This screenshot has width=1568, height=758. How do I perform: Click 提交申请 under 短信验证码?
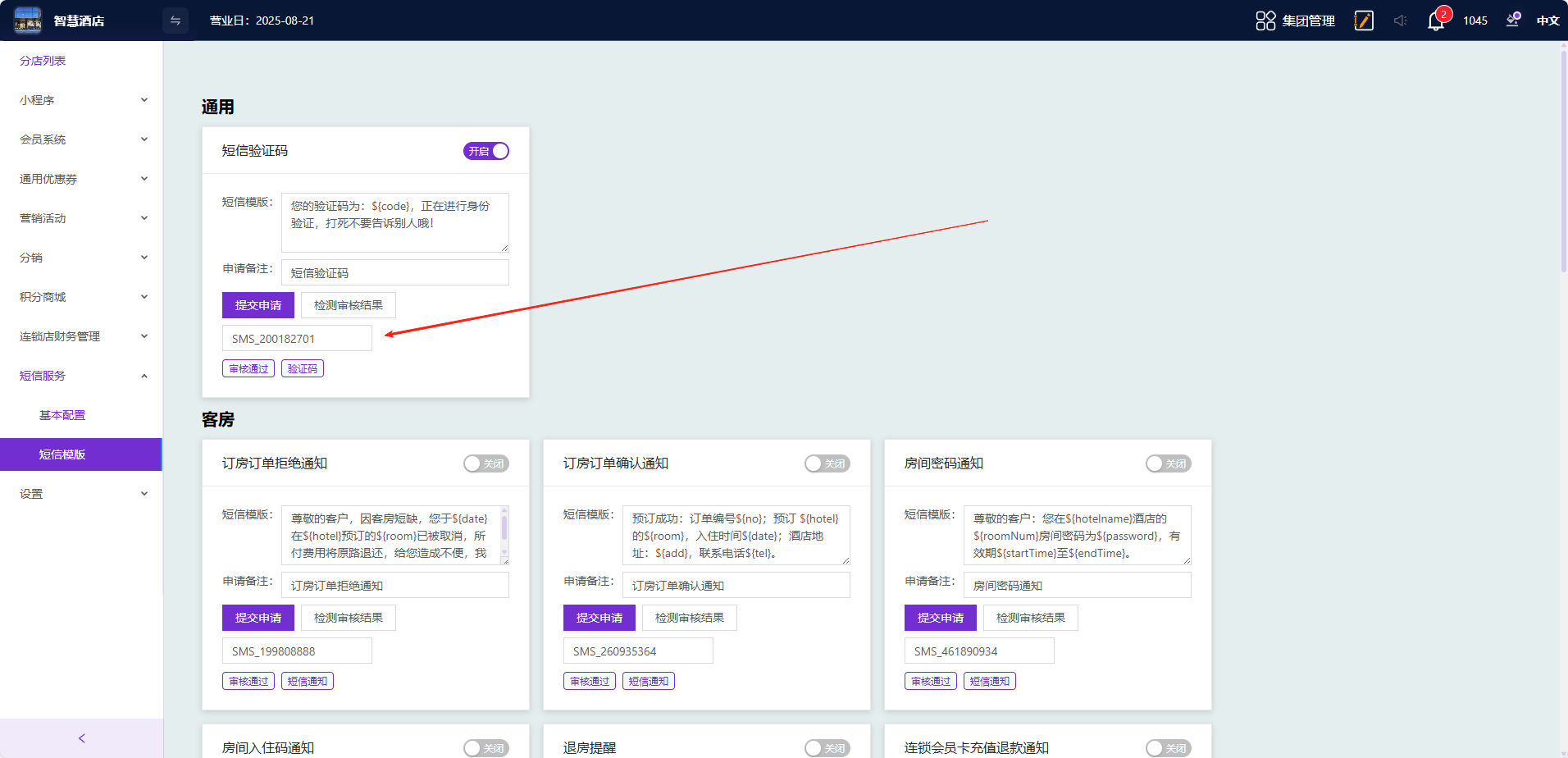258,305
